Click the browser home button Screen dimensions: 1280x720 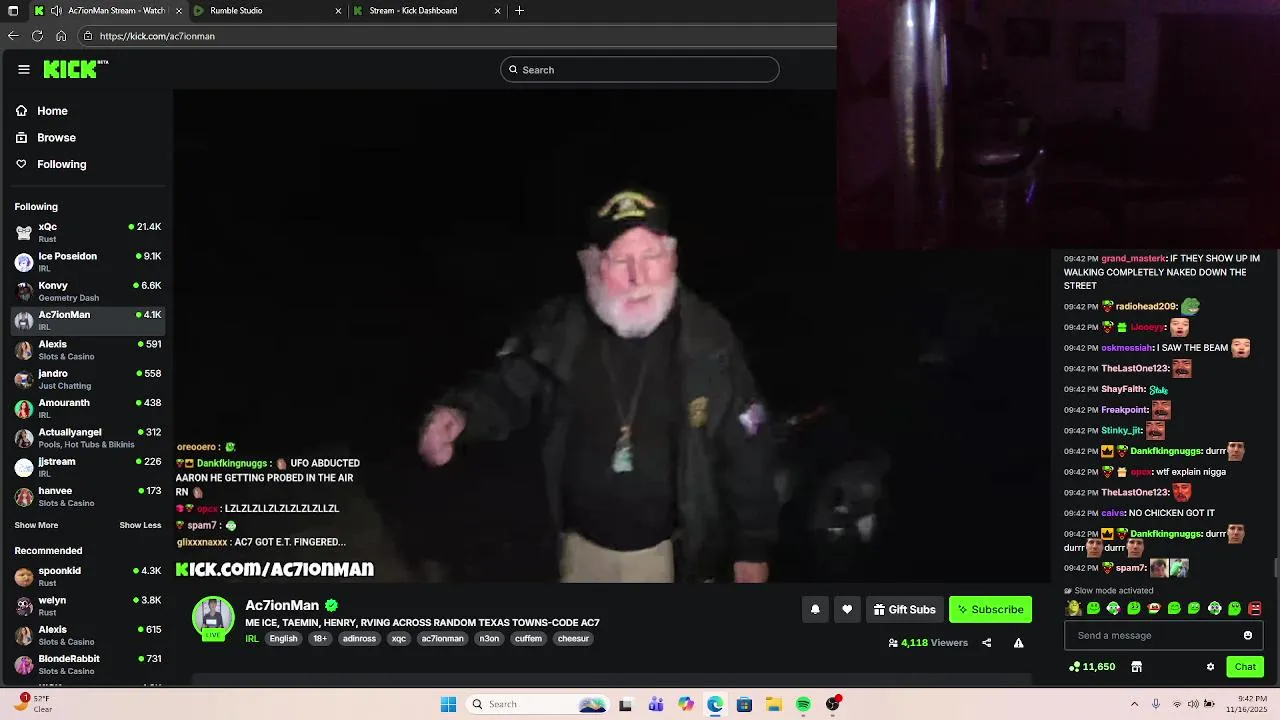[x=61, y=36]
